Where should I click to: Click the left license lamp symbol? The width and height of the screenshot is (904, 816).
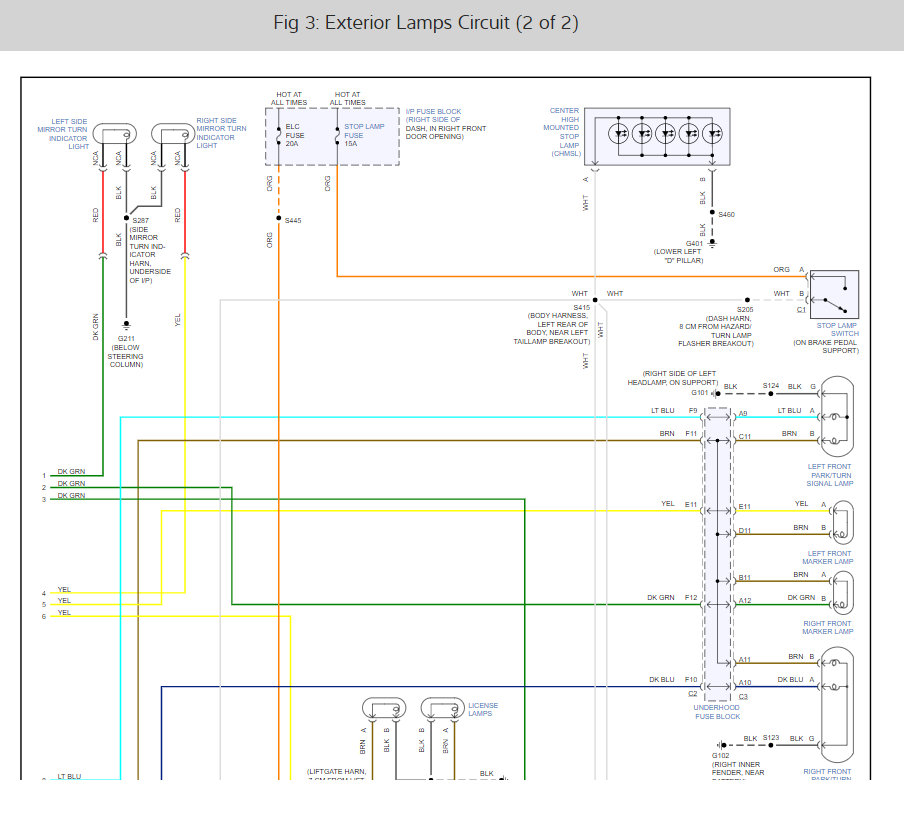point(384,708)
